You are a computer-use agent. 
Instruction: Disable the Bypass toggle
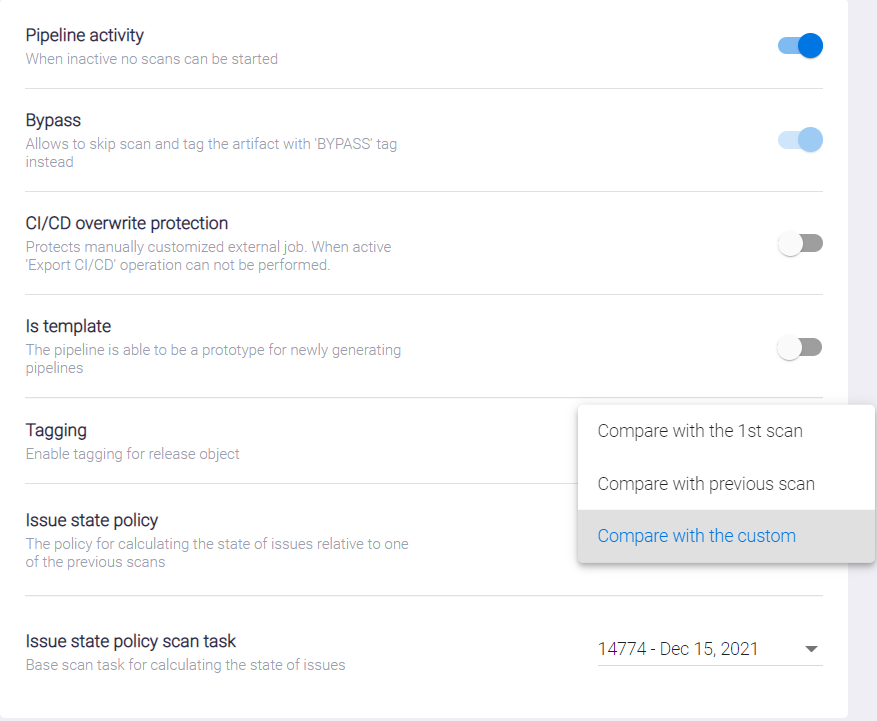pyautogui.click(x=800, y=140)
